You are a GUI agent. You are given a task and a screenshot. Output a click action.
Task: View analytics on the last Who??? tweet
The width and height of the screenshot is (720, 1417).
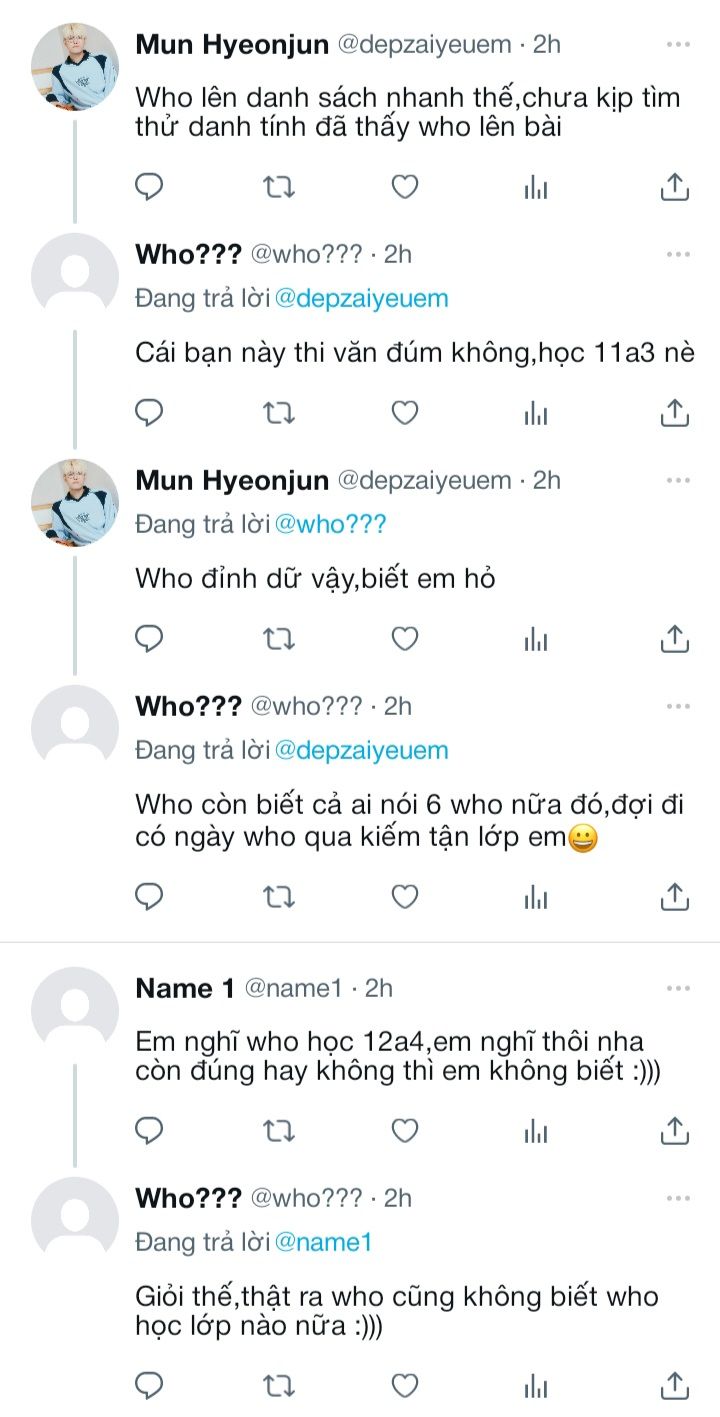pos(536,1385)
